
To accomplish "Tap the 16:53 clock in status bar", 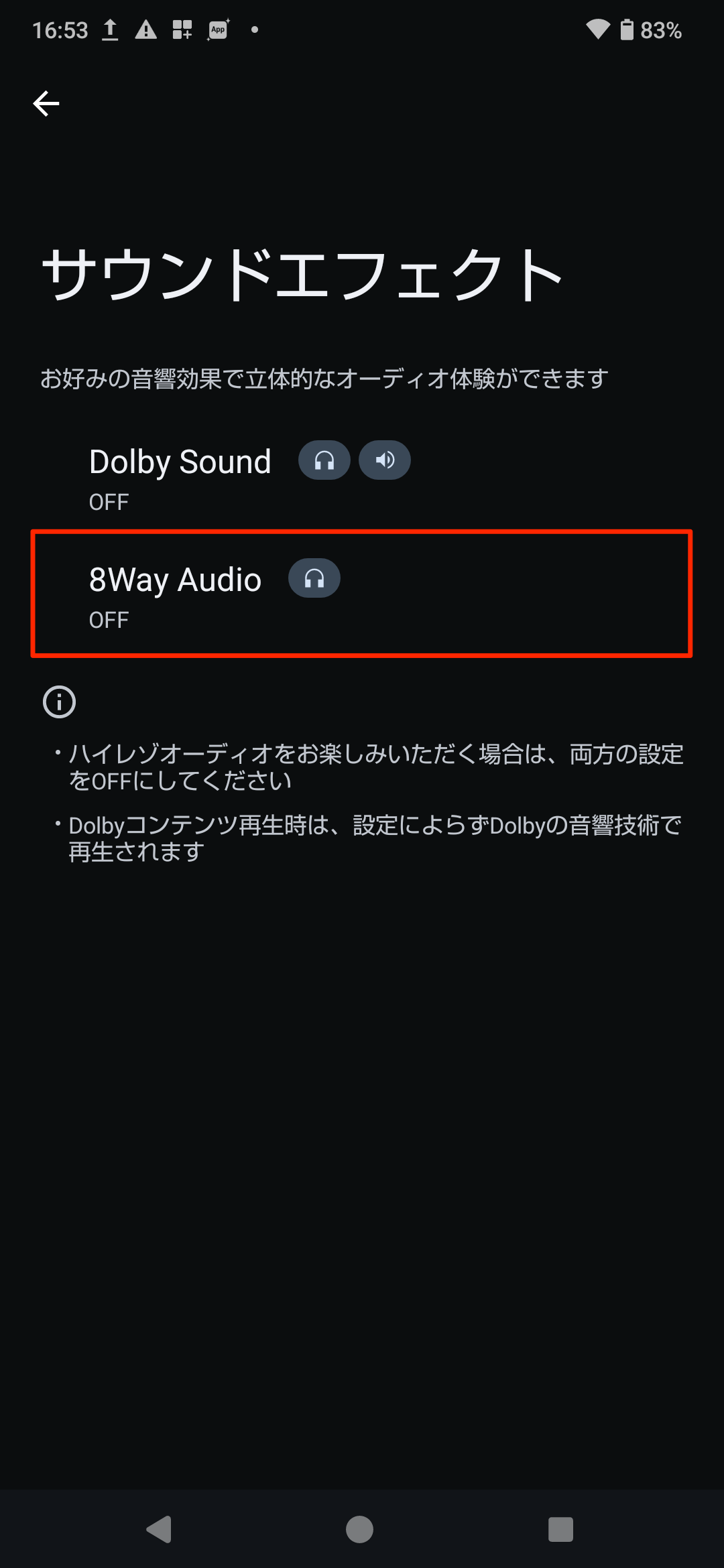I will coord(60,30).
